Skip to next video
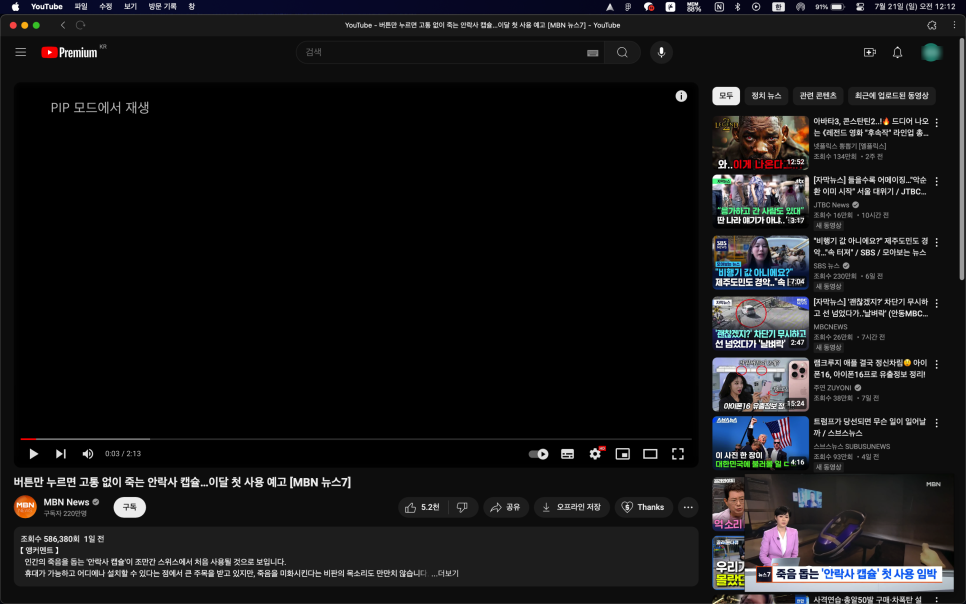The width and height of the screenshot is (966, 604). click(60, 454)
